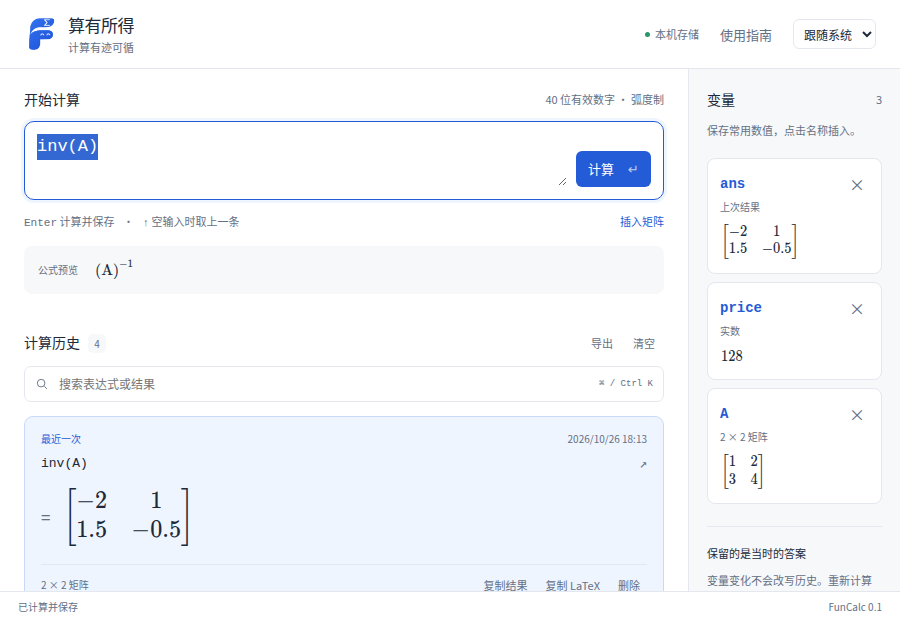Click the 算有所得 title text

point(101,25)
